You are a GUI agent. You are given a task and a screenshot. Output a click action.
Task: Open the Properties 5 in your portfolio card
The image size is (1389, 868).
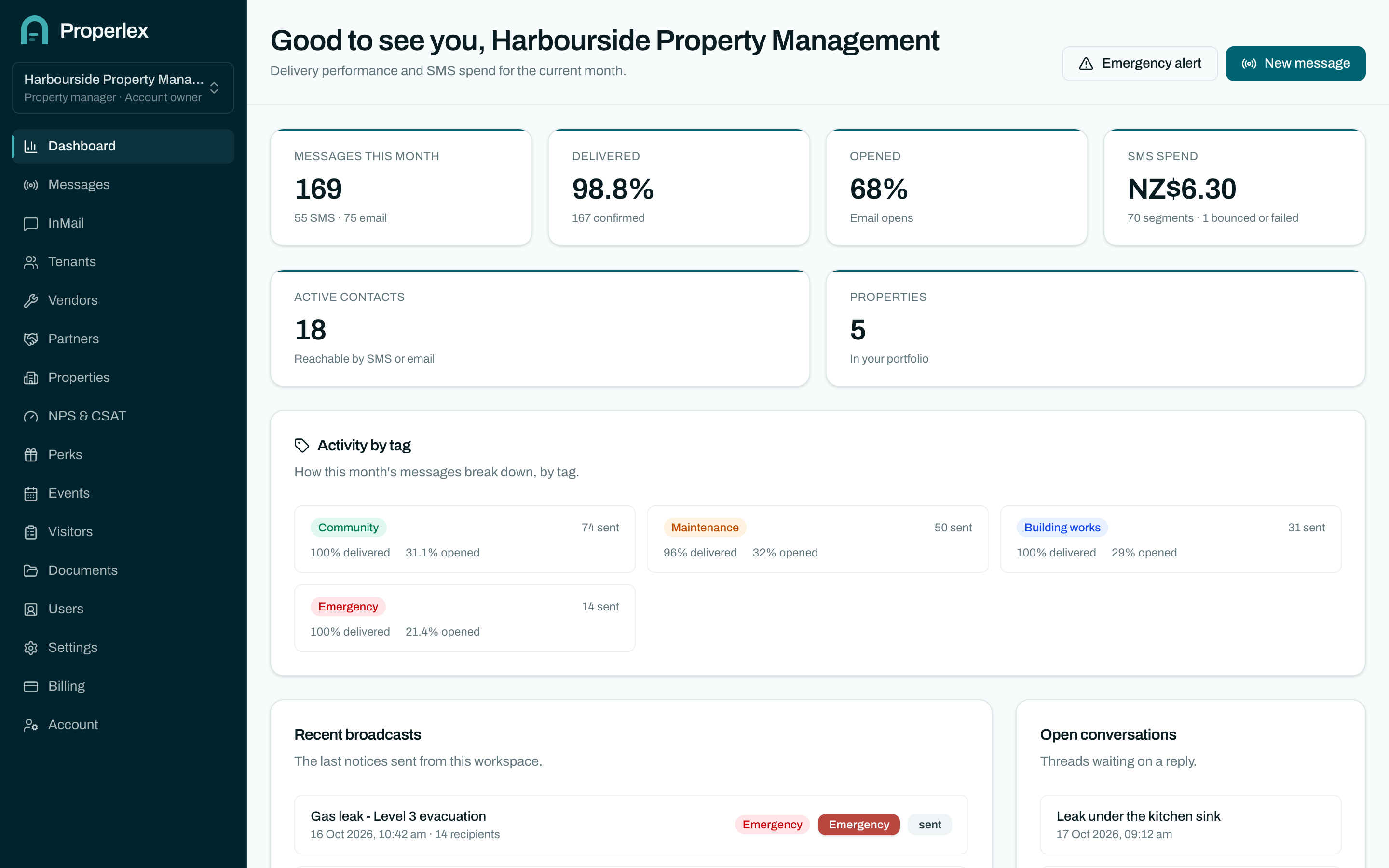click(1095, 328)
